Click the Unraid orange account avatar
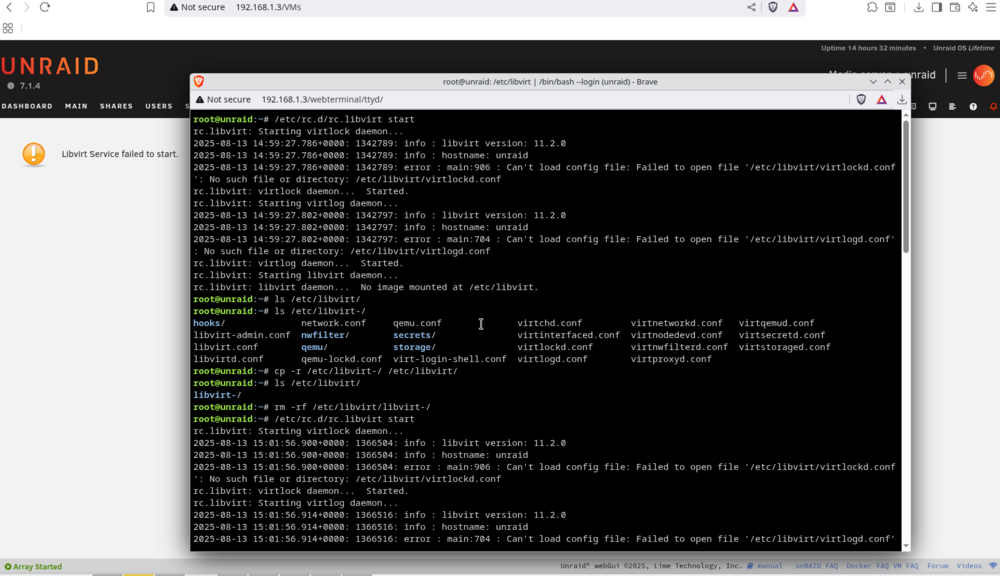 pyautogui.click(x=983, y=75)
